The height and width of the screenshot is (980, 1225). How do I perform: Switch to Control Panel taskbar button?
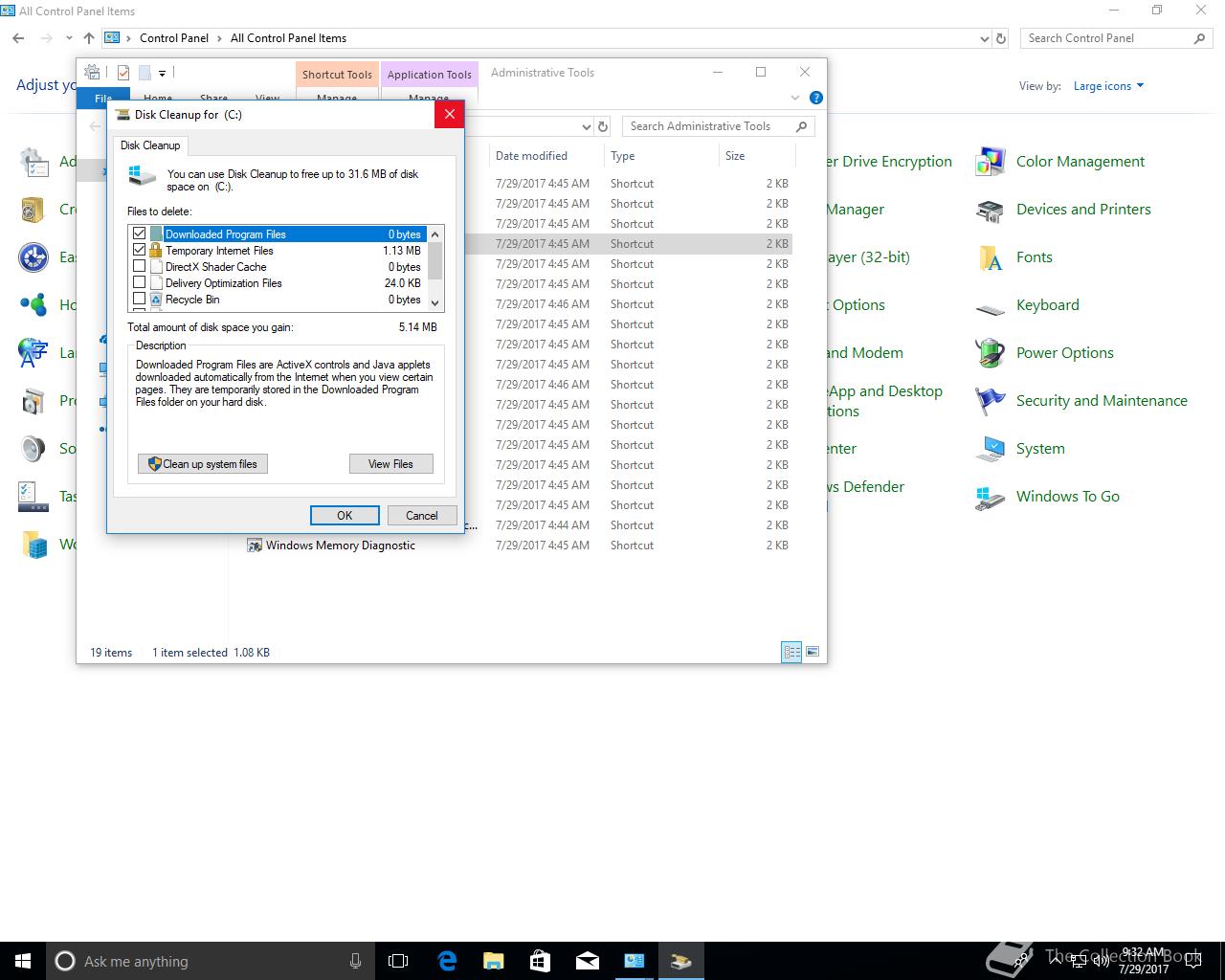(x=635, y=961)
